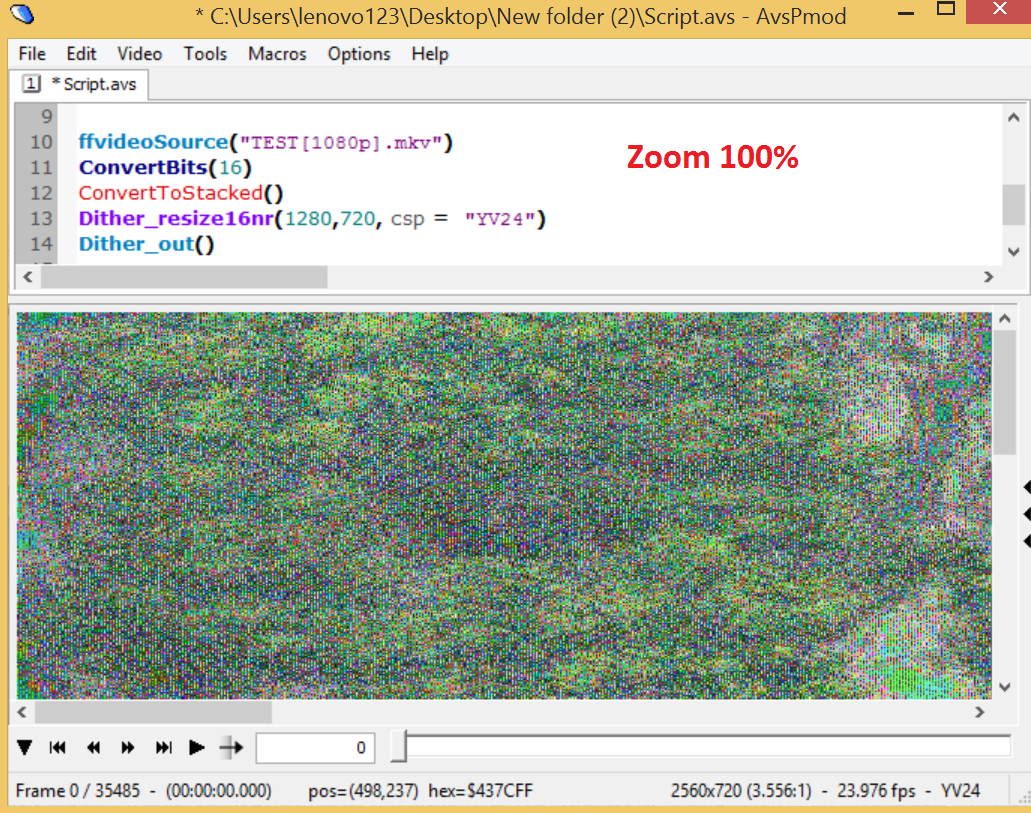
Task: Close the AvsPmod window
Action: pos(999,11)
